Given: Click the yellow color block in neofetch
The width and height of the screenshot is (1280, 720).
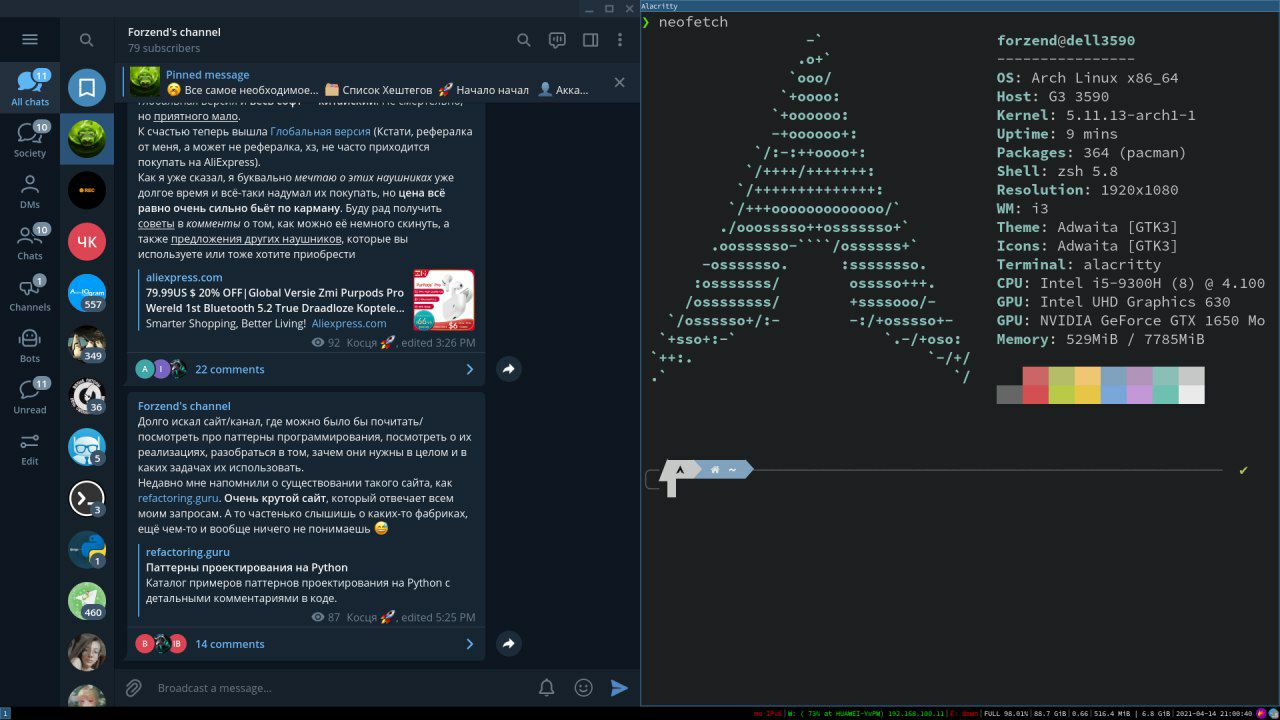Looking at the screenshot, I should 1088,385.
